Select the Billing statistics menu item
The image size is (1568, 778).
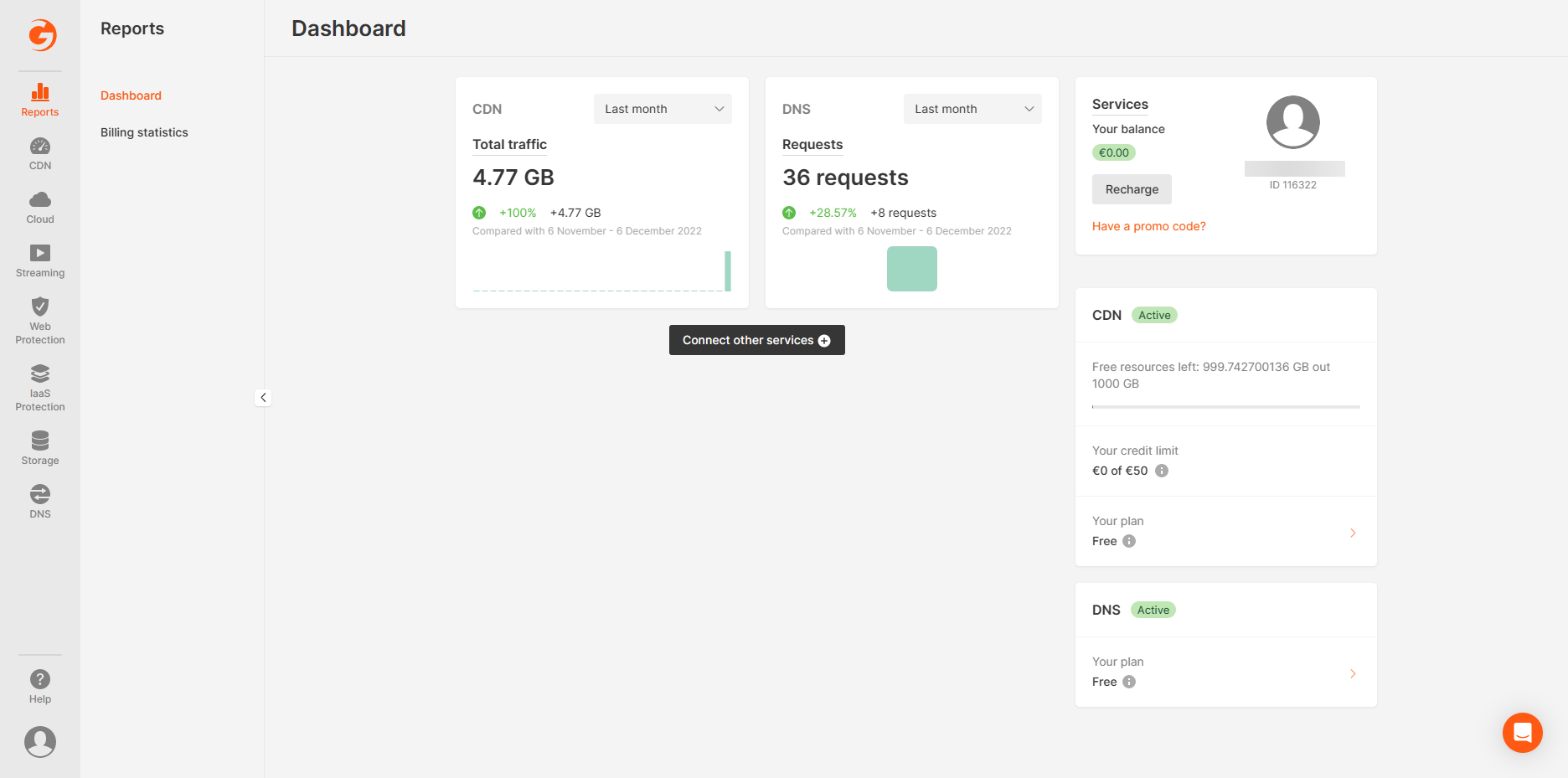(x=144, y=132)
